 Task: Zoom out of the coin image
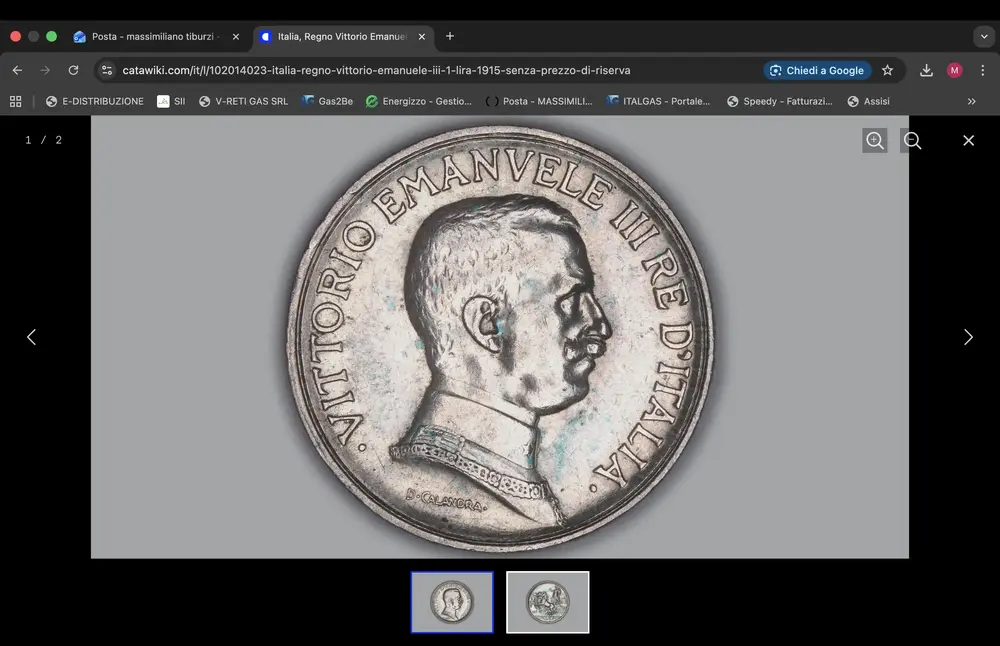click(912, 141)
